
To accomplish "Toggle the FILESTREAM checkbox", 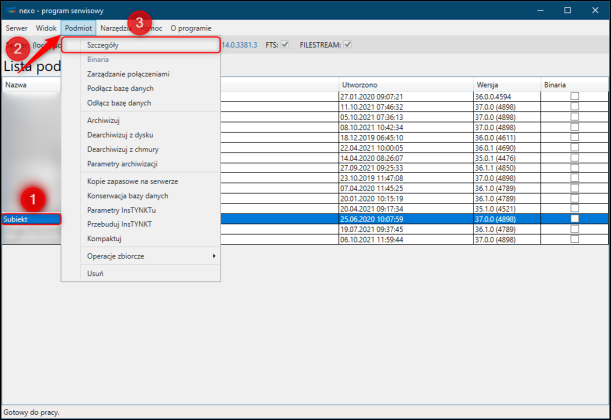I will click(347, 45).
